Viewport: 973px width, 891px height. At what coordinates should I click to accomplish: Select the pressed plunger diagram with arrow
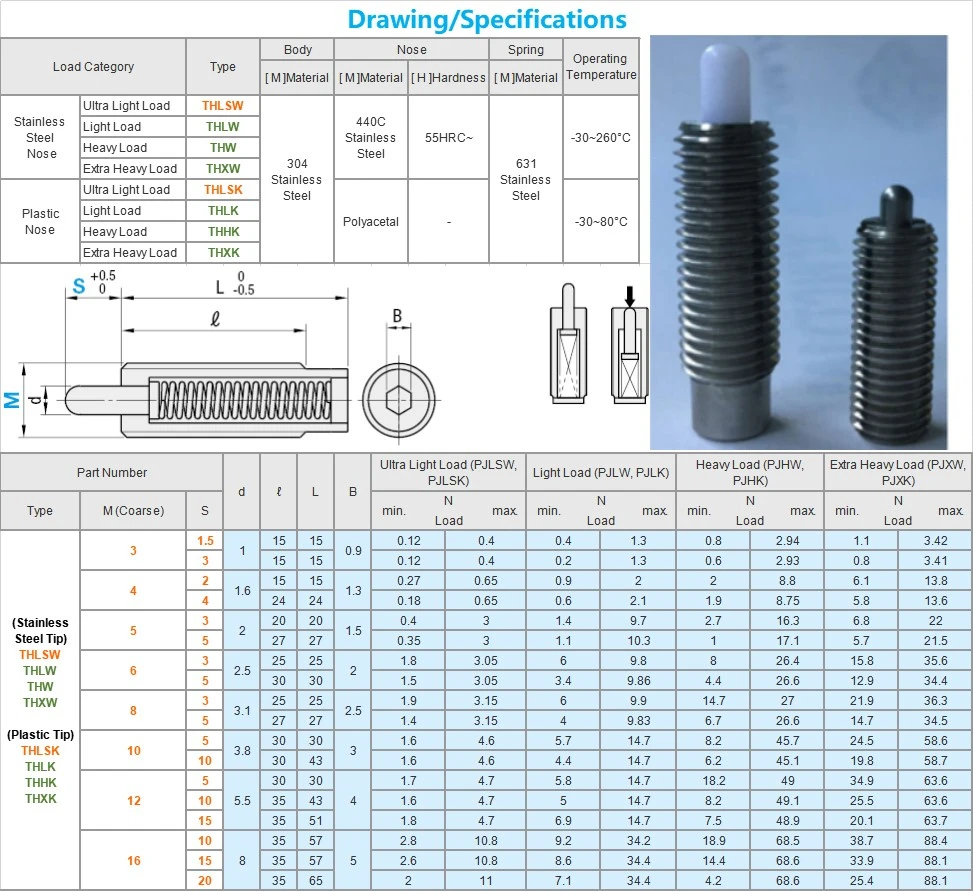629,345
